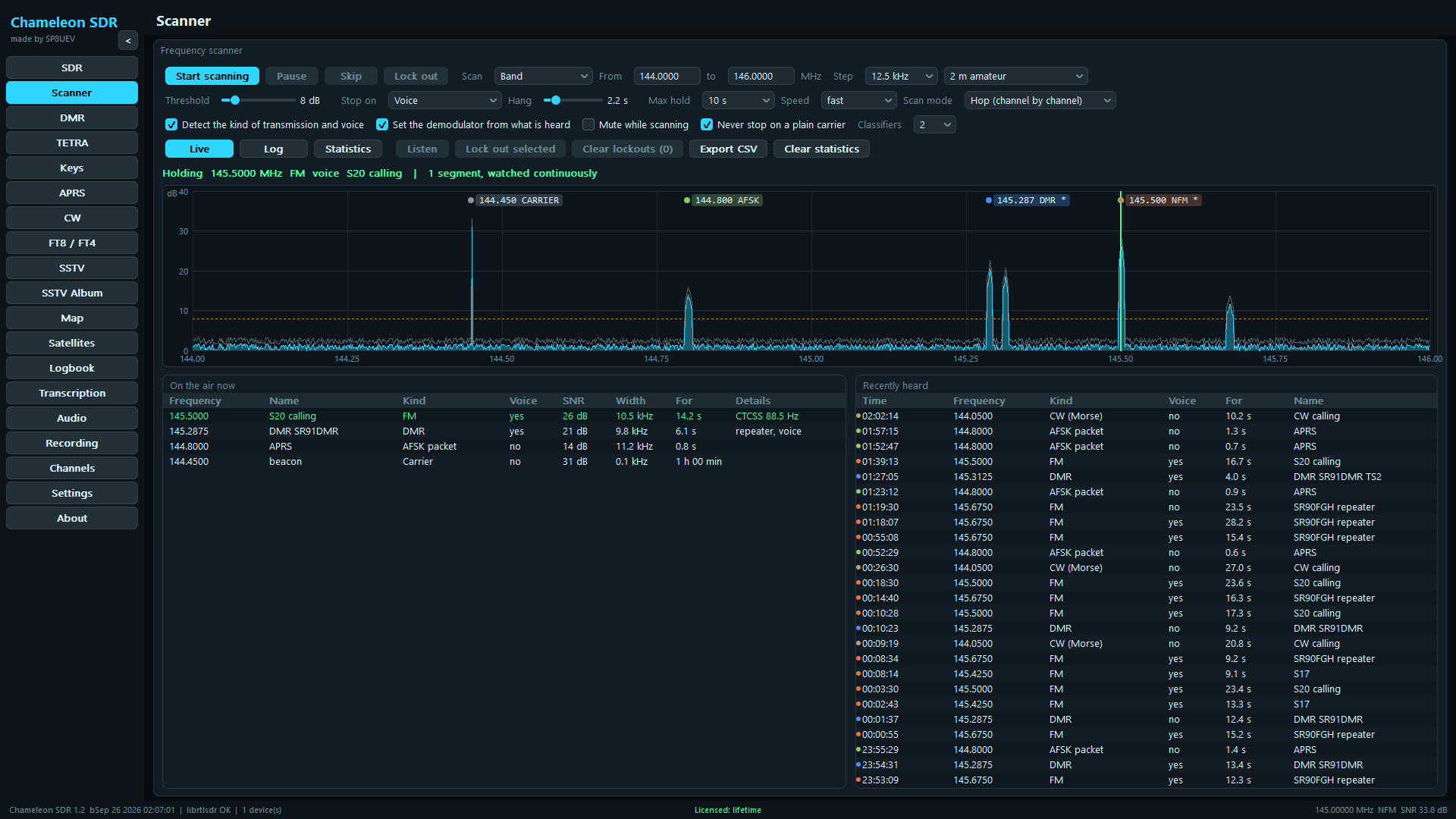Image resolution: width=1456 pixels, height=819 pixels.
Task: Open the TETRA page in sidebar
Action: (x=72, y=143)
